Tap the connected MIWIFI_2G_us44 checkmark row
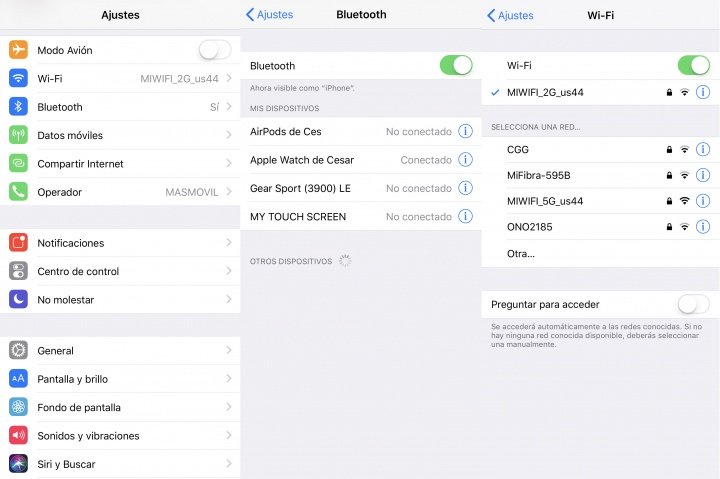720x479 pixels. pyautogui.click(x=600, y=92)
